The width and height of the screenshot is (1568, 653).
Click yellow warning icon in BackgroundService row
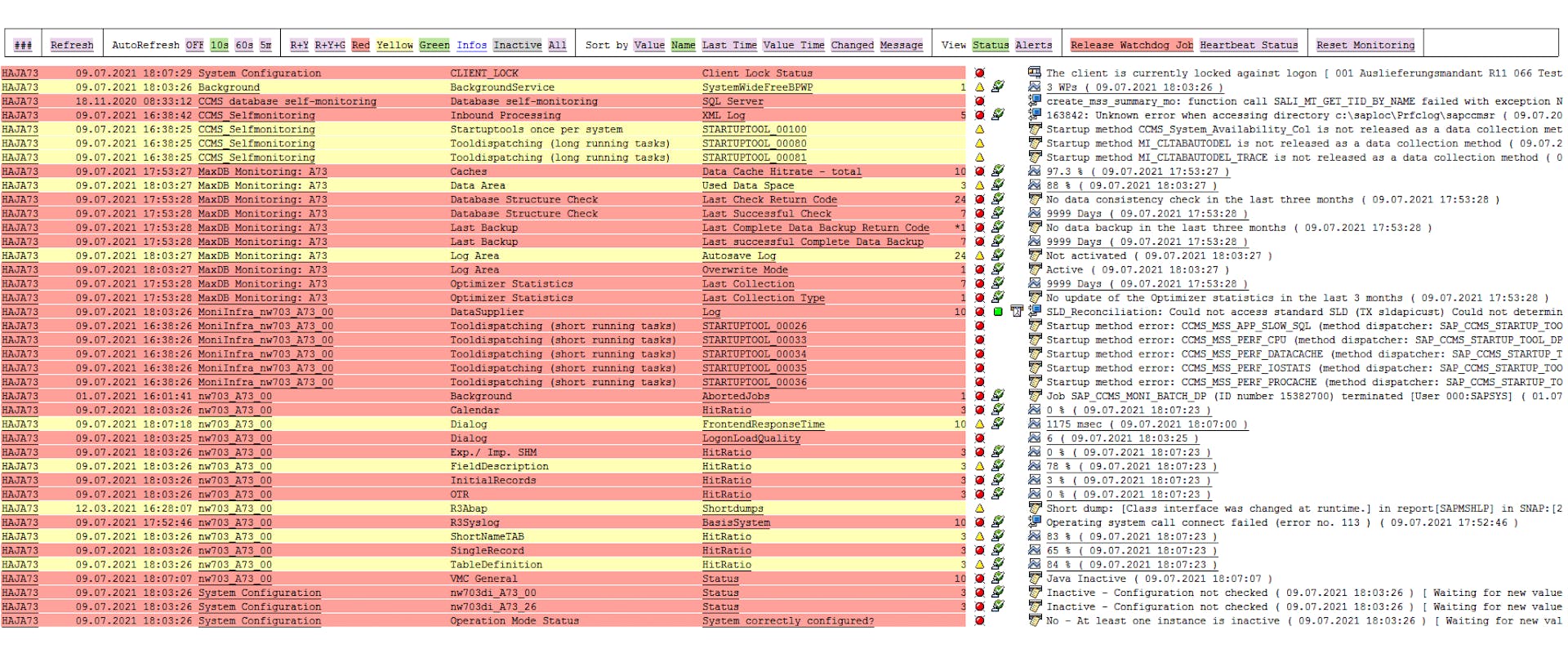pos(979,87)
